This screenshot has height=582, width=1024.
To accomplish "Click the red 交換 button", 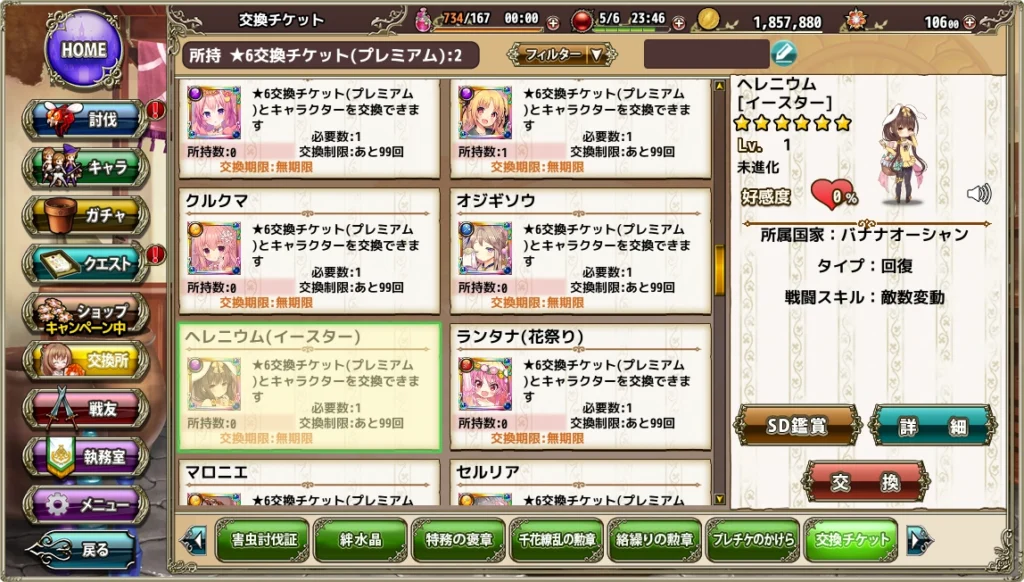I will coord(865,482).
